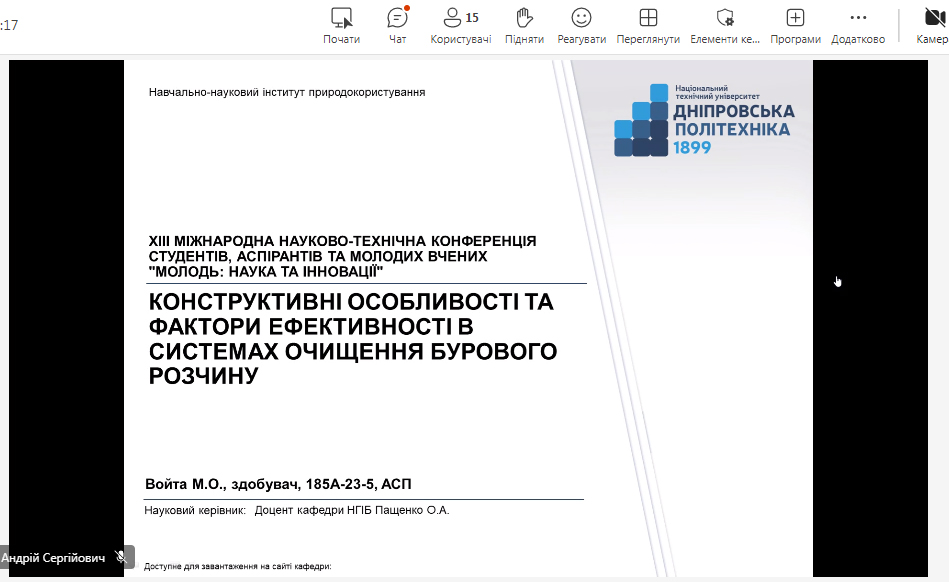Select the Андрій Сергійович participant name label
The height and width of the screenshot is (582, 949).
click(53, 558)
